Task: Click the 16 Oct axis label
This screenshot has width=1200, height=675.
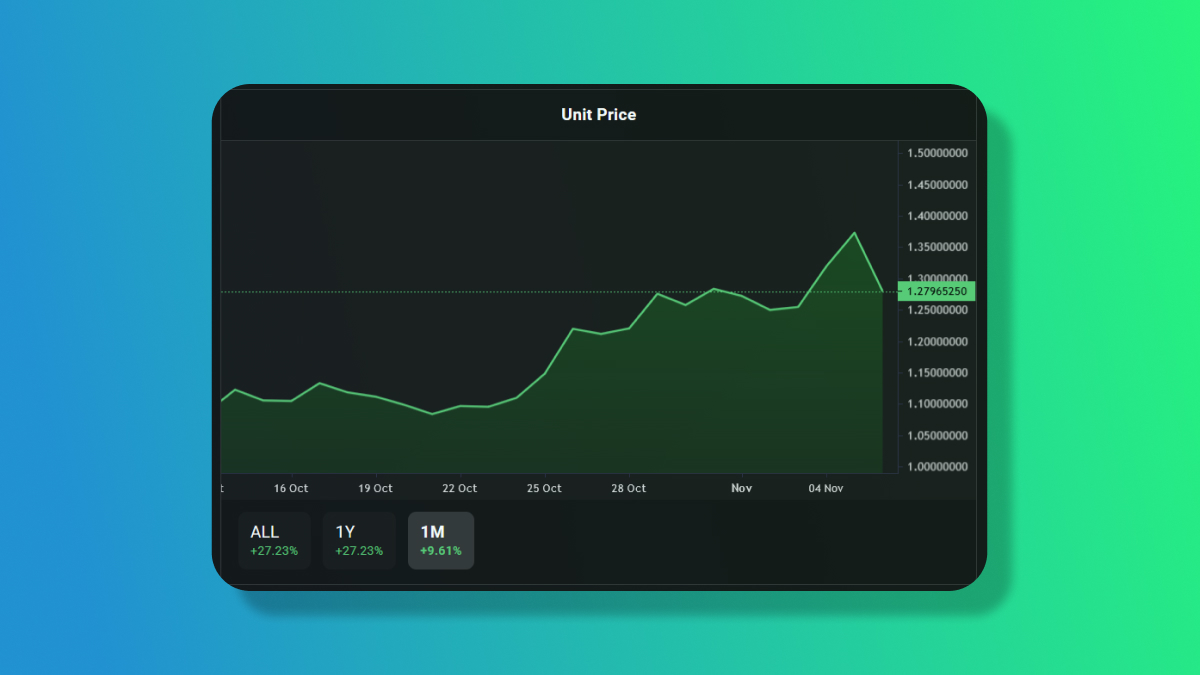Action: pos(289,488)
